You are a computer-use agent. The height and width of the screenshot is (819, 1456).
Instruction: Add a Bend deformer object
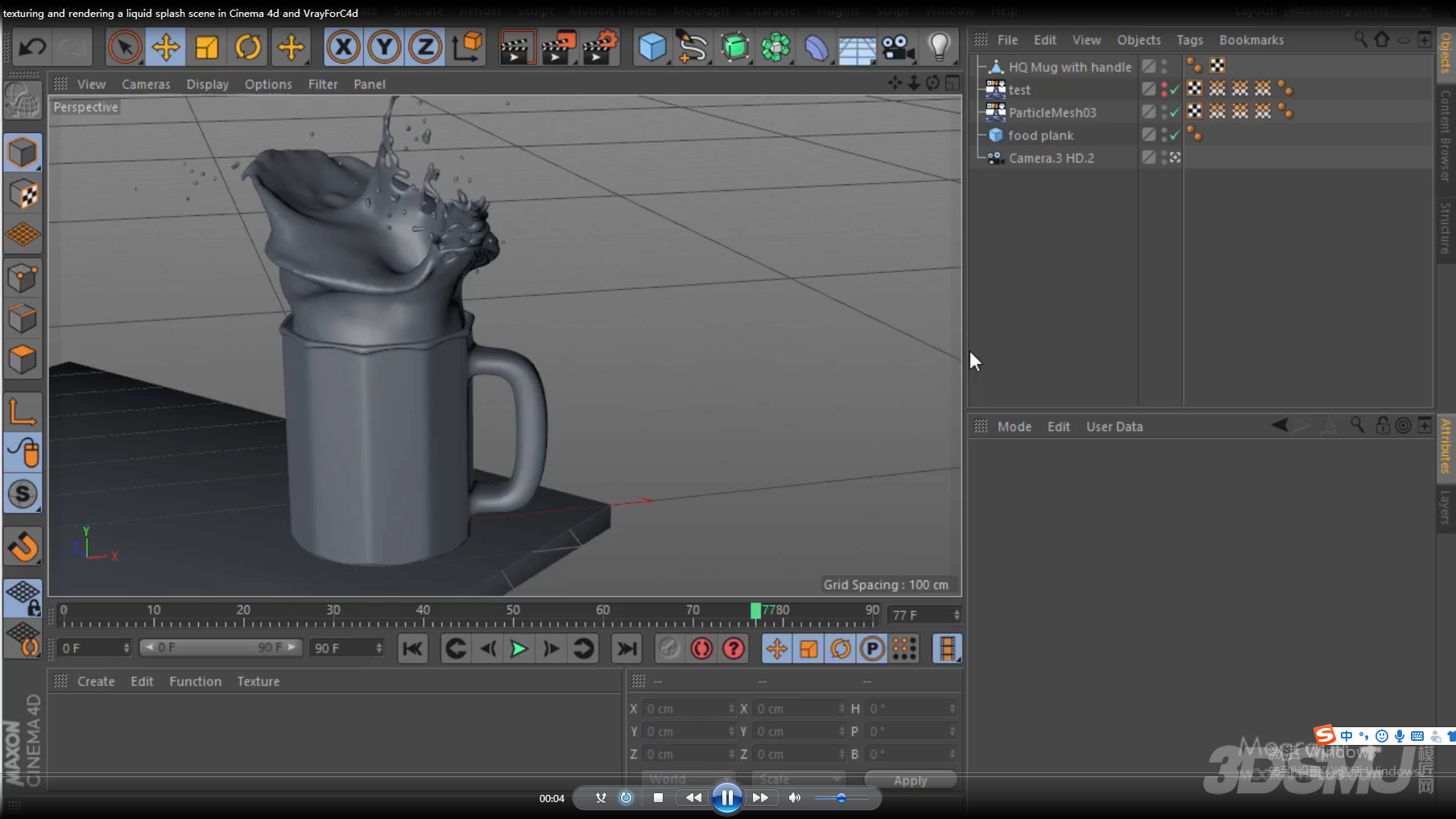click(x=817, y=48)
